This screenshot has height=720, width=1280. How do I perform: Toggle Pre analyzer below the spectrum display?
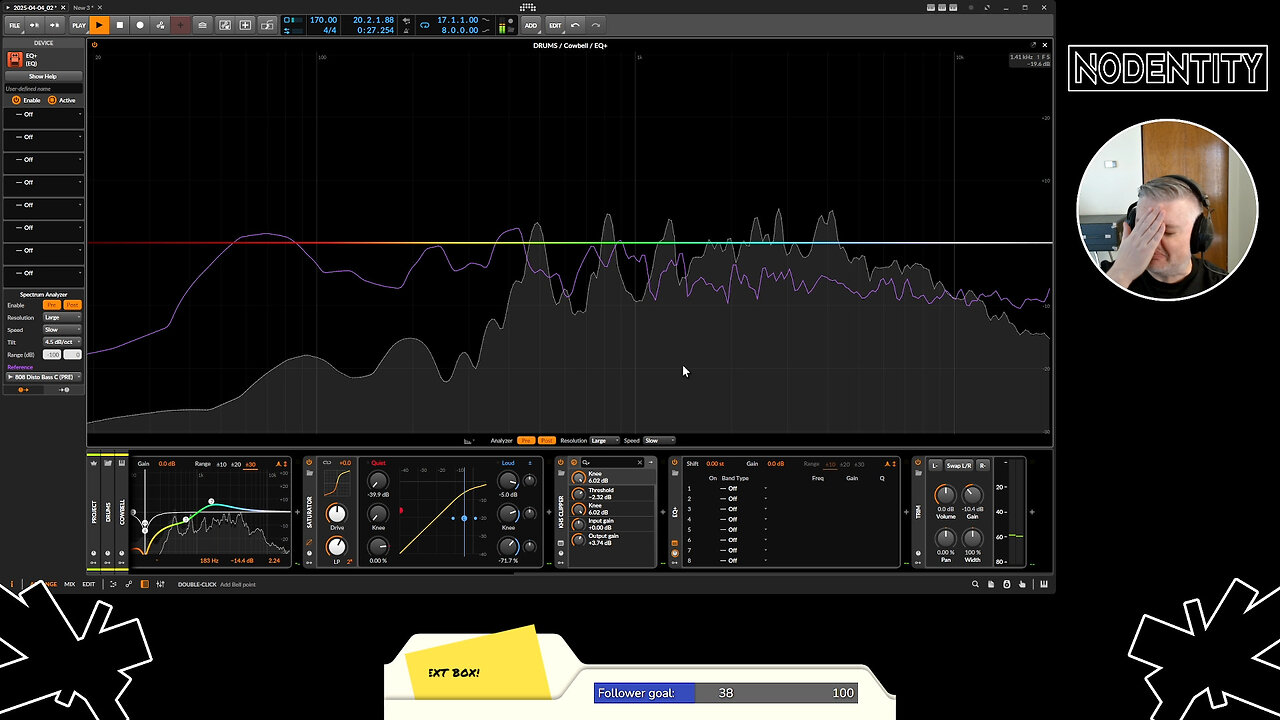tap(525, 440)
